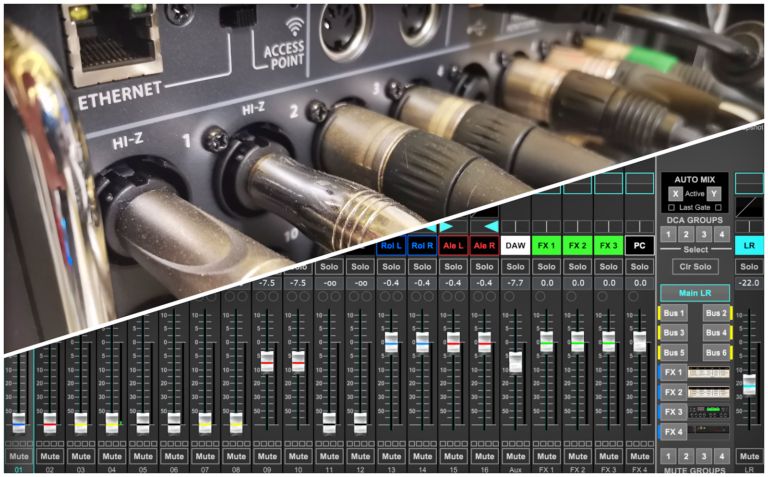Image resolution: width=768 pixels, height=477 pixels.
Task: Select the green FX 2 channel label
Action: 577,245
